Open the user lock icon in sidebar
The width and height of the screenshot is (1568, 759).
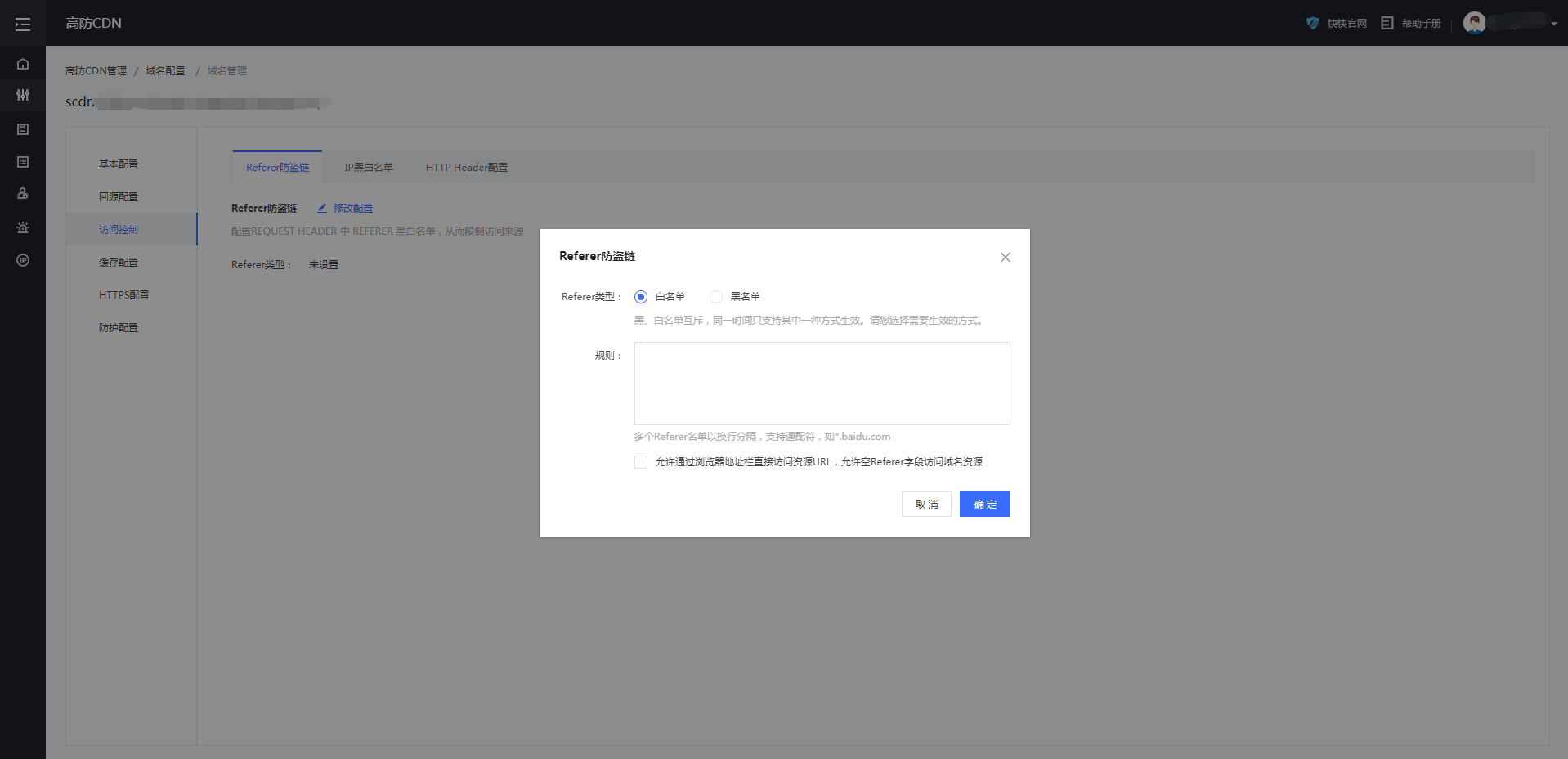(x=23, y=194)
